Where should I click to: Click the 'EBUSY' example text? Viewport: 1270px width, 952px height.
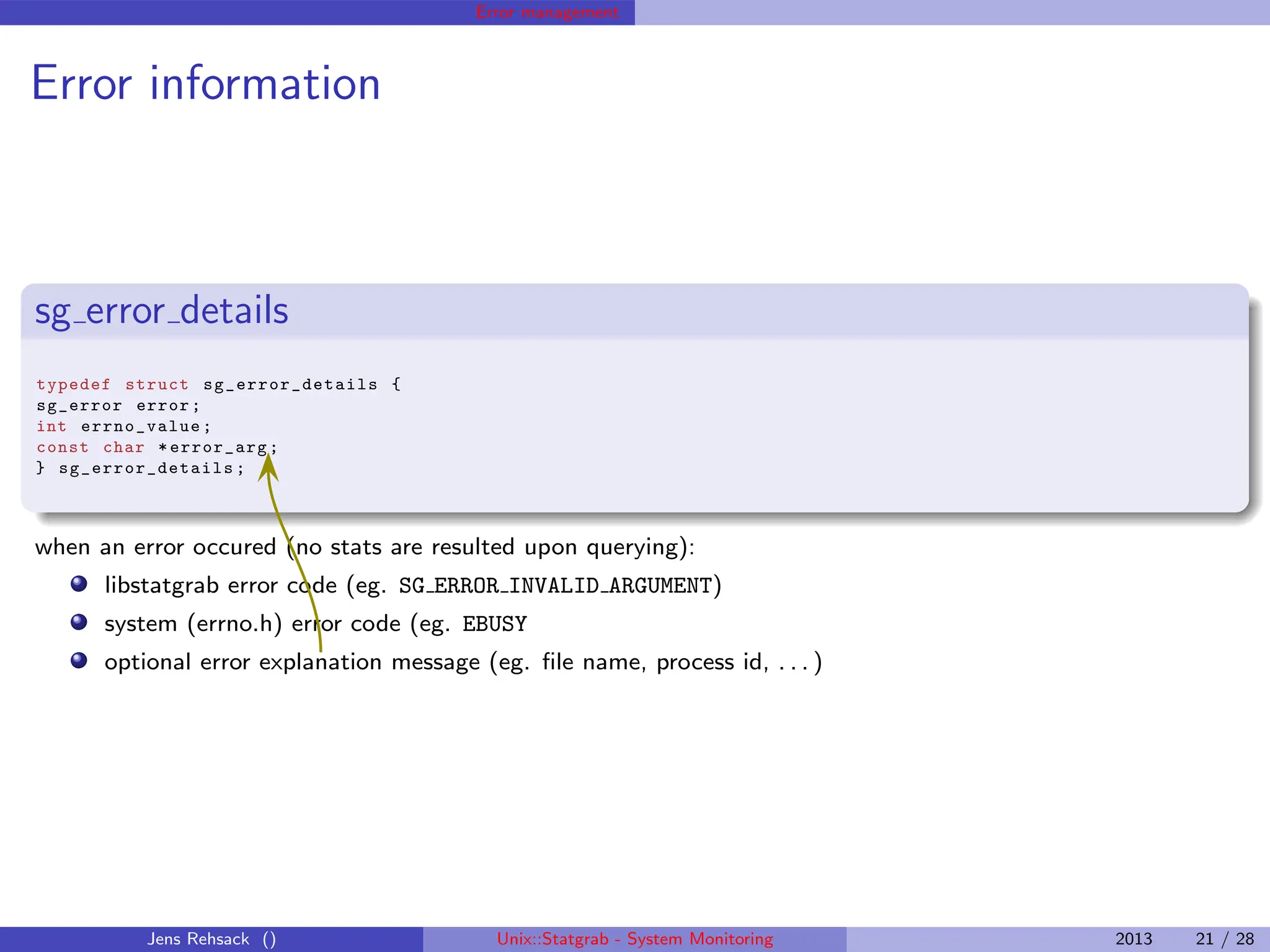495,624
